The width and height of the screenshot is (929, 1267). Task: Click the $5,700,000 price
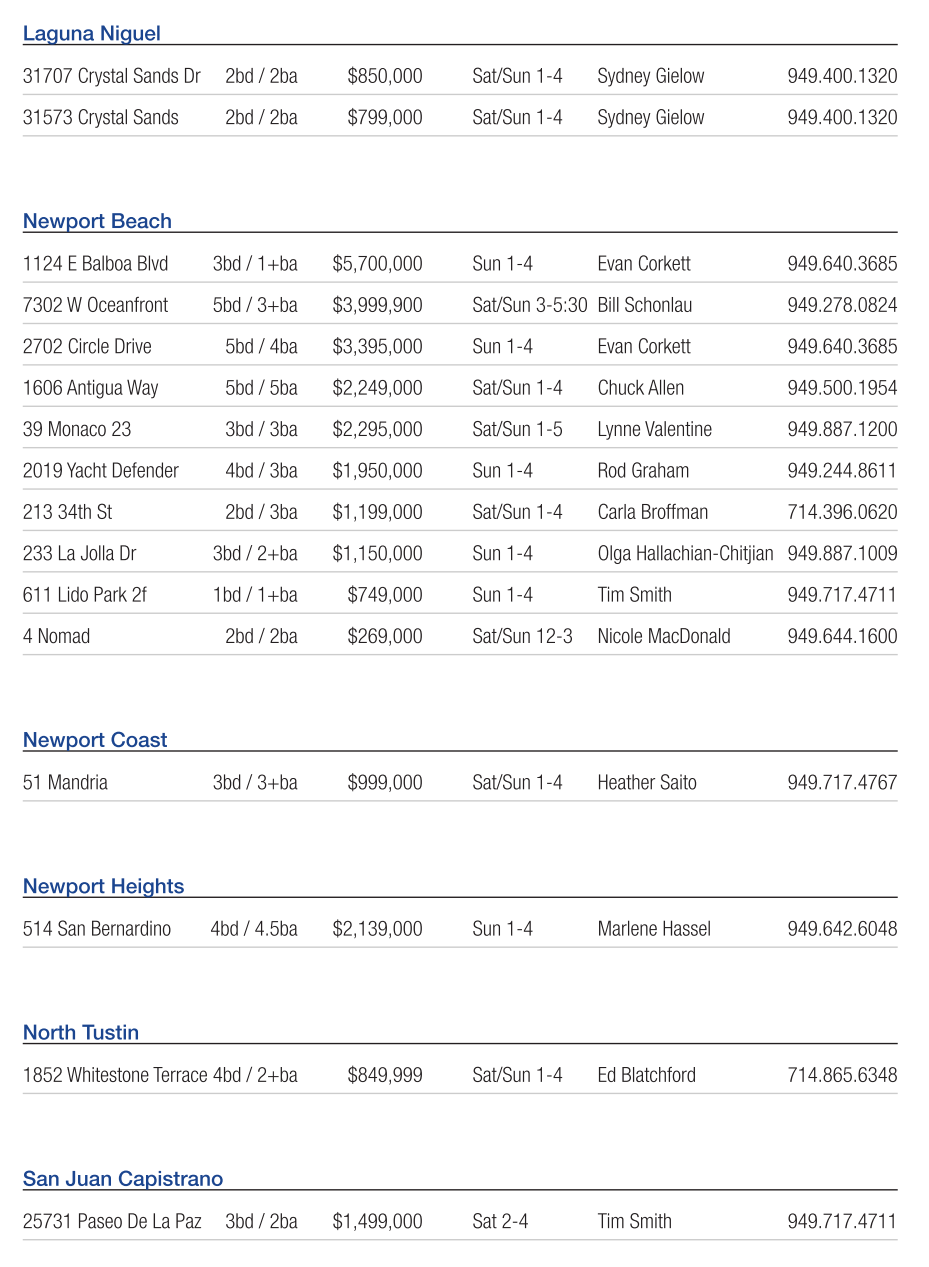pos(377,264)
